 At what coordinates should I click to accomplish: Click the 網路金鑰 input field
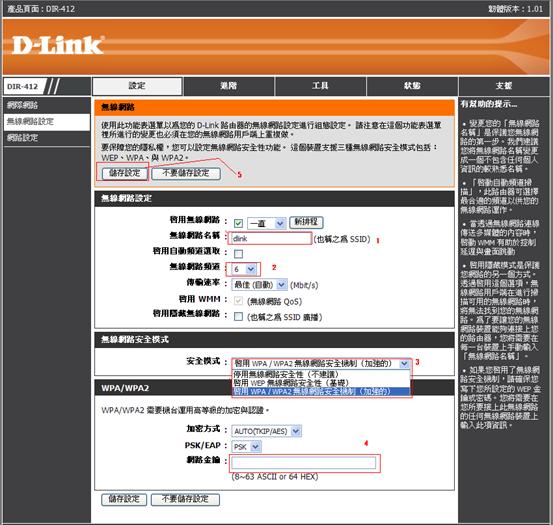304,463
